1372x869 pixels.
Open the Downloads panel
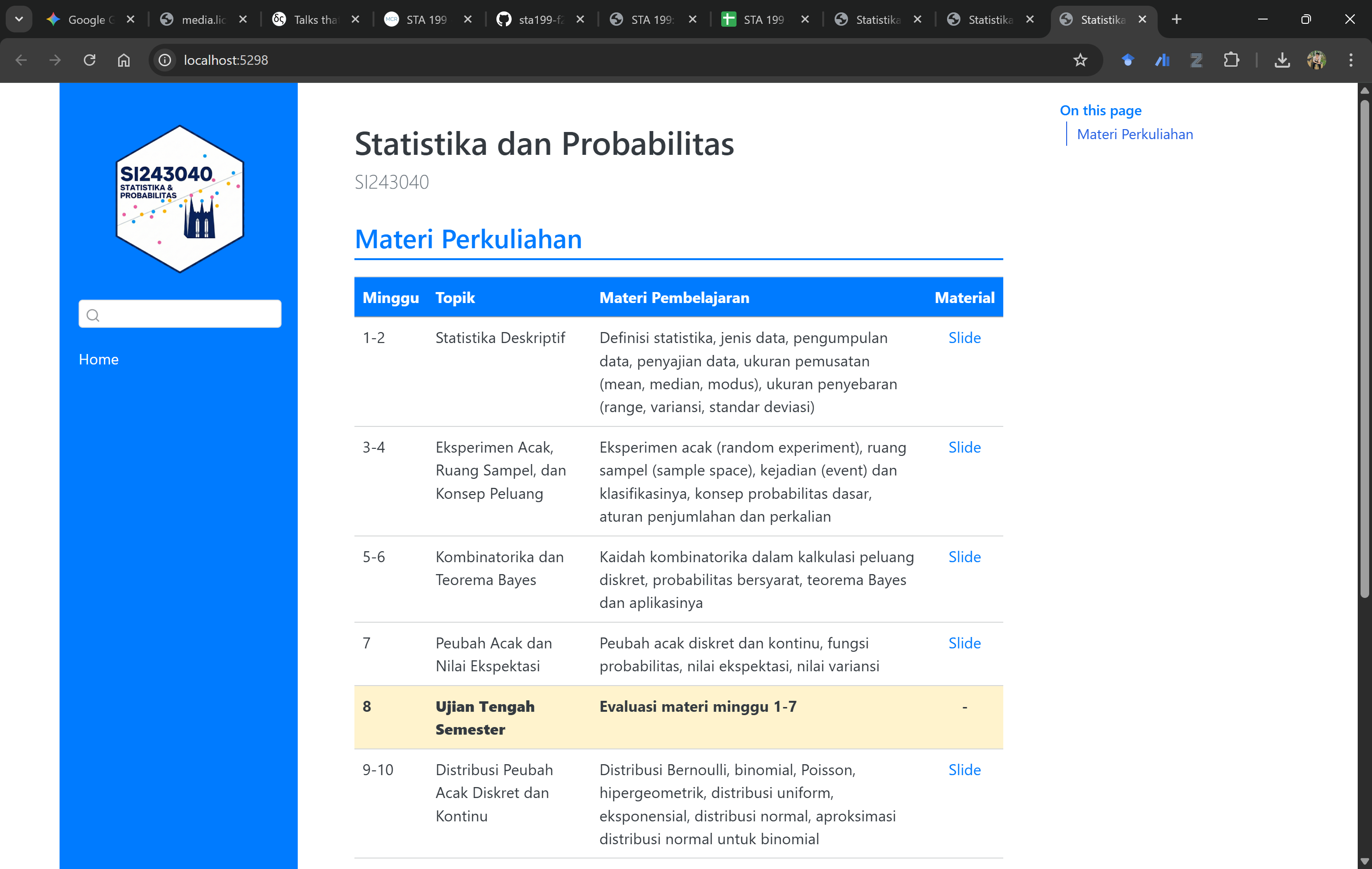point(1282,60)
